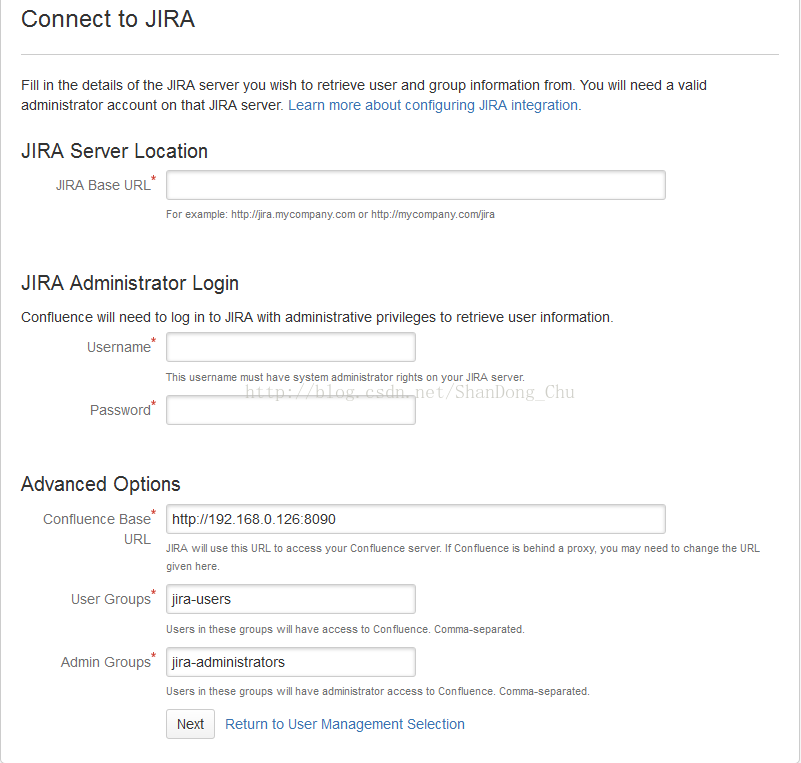The image size is (801, 763).
Task: Edit the Admin Groups field
Action: point(291,662)
